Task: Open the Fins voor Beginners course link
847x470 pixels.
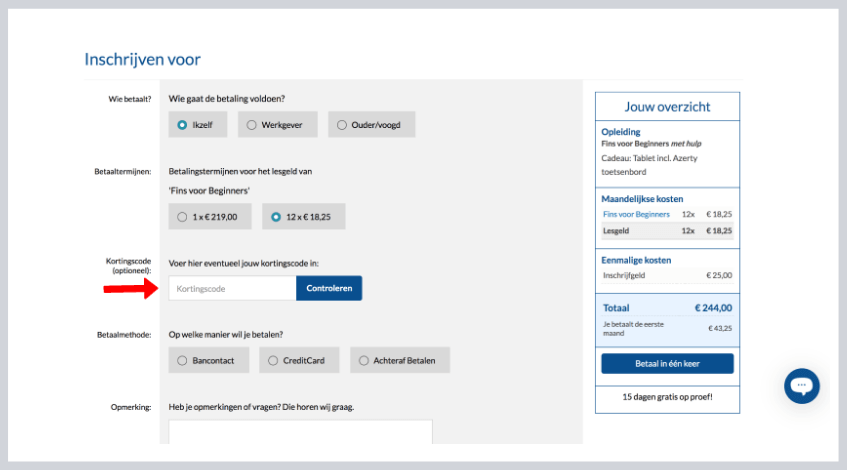Action: click(x=636, y=214)
